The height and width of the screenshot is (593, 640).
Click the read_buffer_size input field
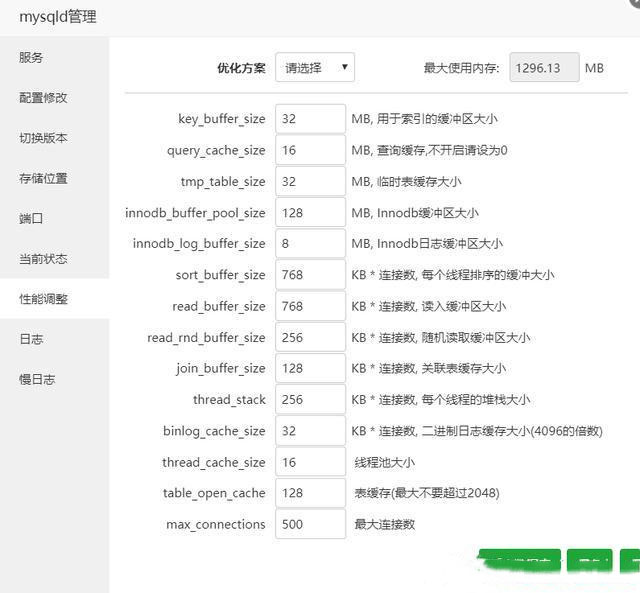point(310,306)
